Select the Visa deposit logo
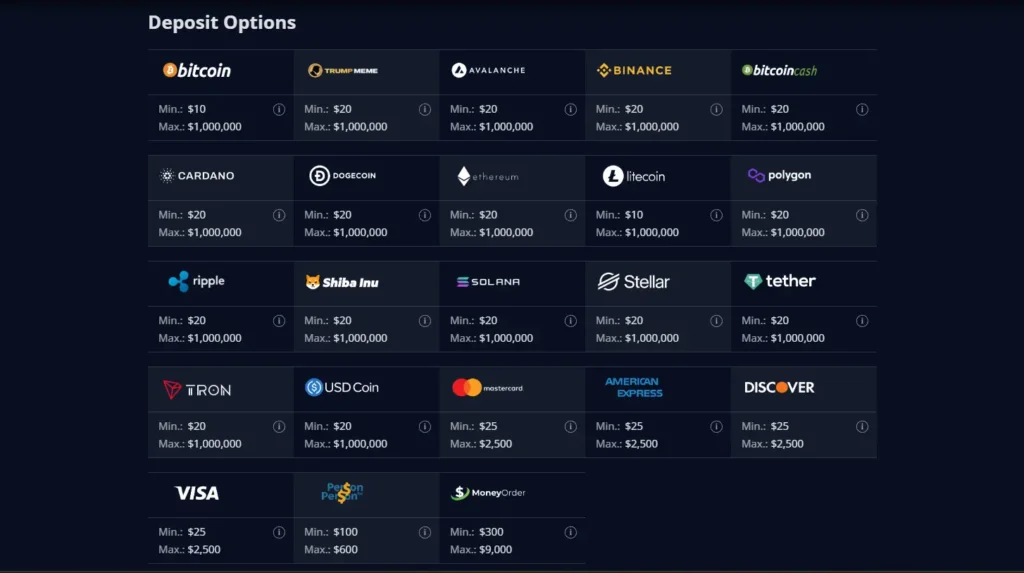Image resolution: width=1024 pixels, height=573 pixels. click(x=197, y=493)
